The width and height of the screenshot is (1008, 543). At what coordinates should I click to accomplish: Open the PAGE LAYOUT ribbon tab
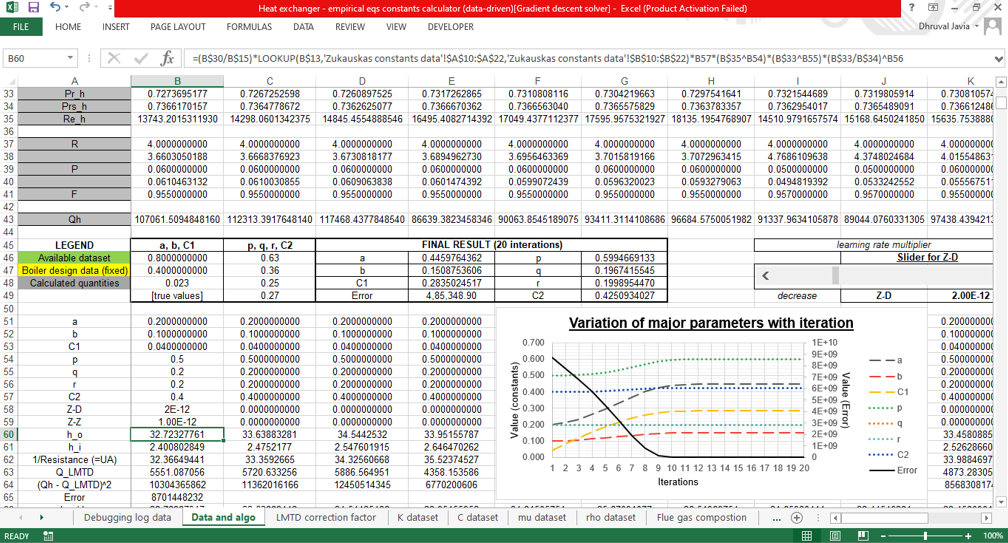(x=178, y=26)
